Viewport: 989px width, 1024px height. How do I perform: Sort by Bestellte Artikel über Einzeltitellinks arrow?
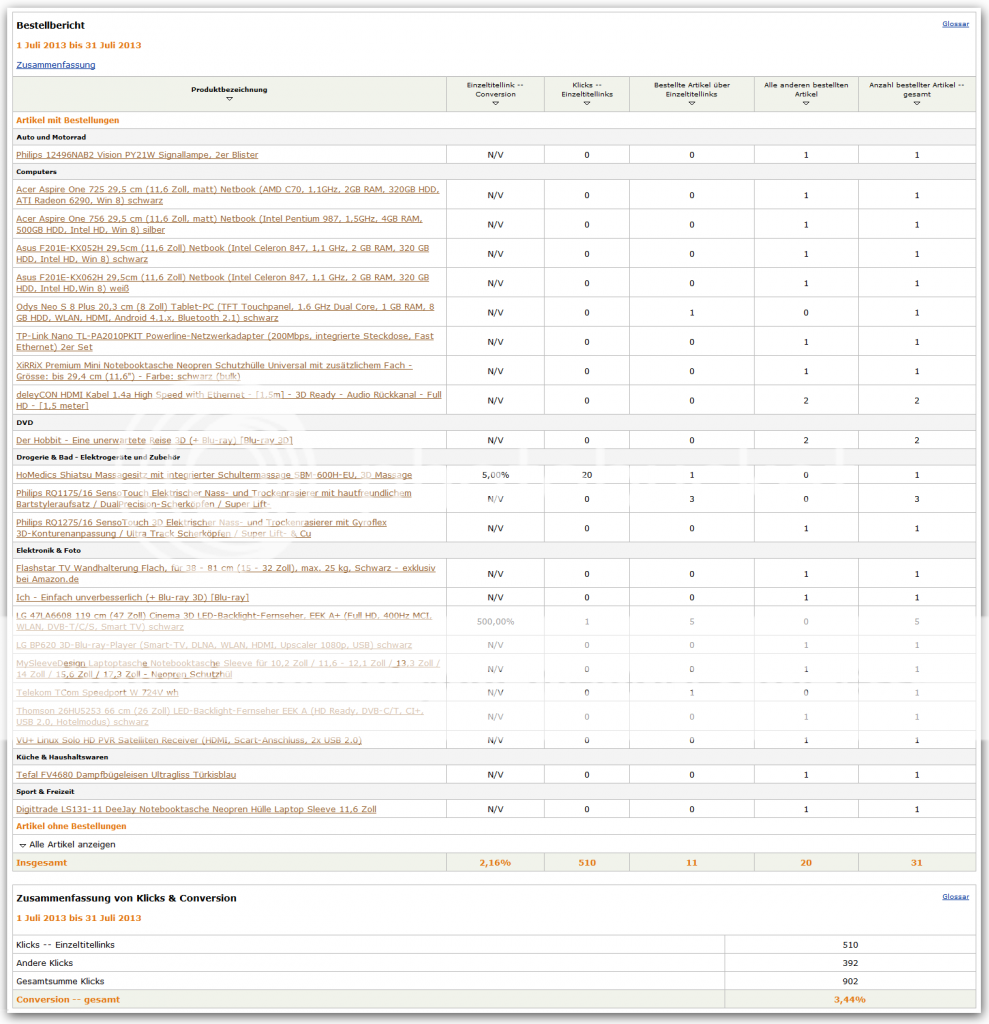click(691, 103)
